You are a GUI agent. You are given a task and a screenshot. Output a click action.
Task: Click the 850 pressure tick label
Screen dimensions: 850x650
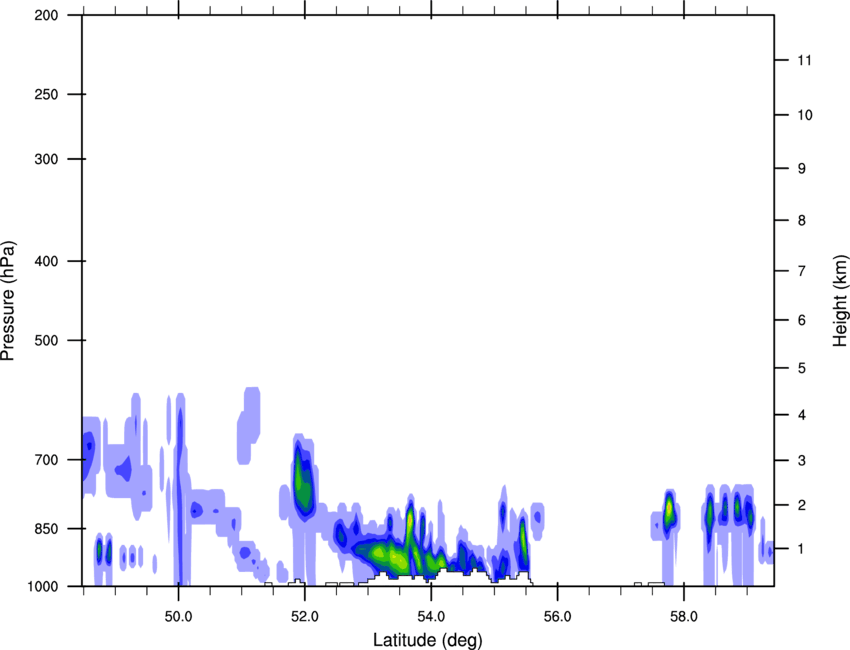click(46, 528)
